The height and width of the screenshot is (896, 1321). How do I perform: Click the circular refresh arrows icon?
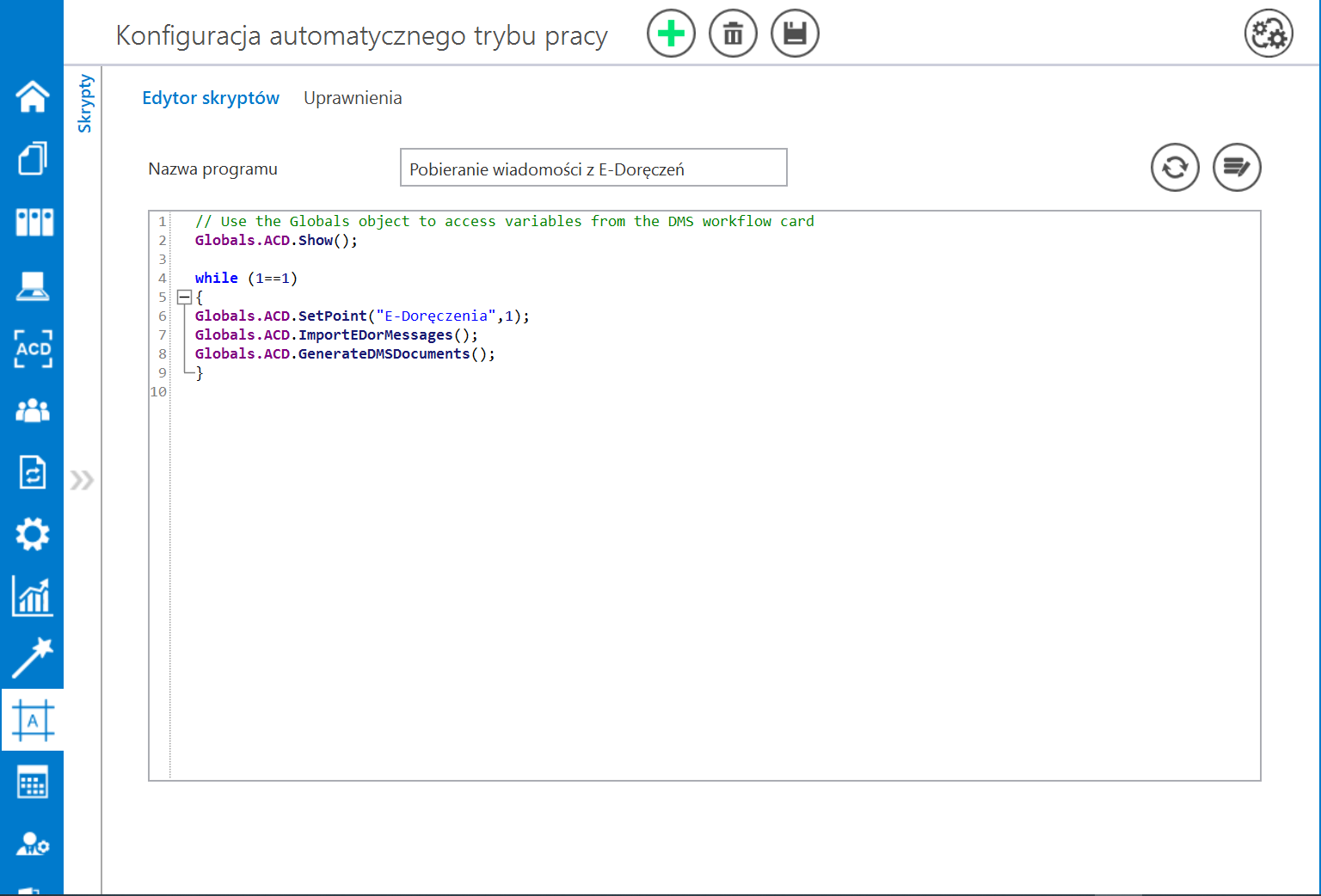(x=1175, y=168)
